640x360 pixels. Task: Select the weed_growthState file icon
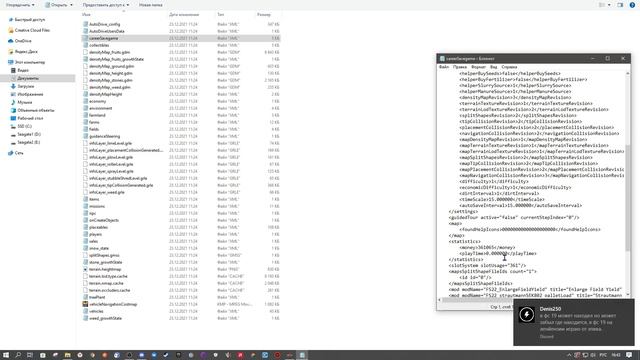pos(85,318)
